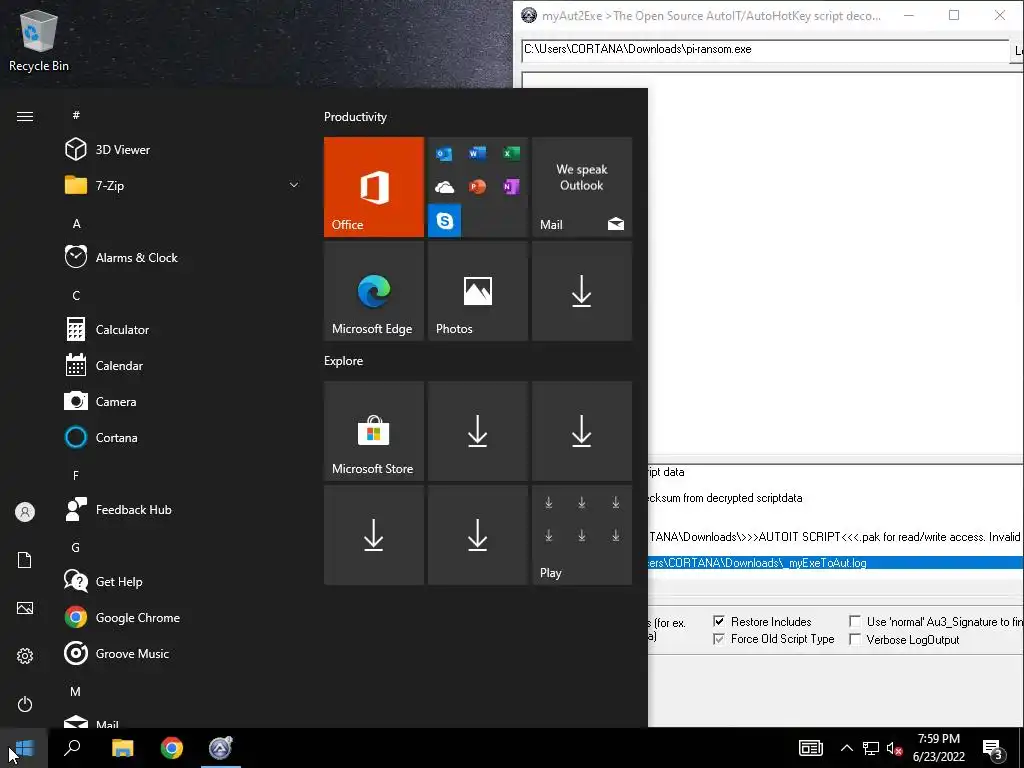This screenshot has height=768, width=1024.
Task: Open Feedback Hub
Action: coord(183,509)
